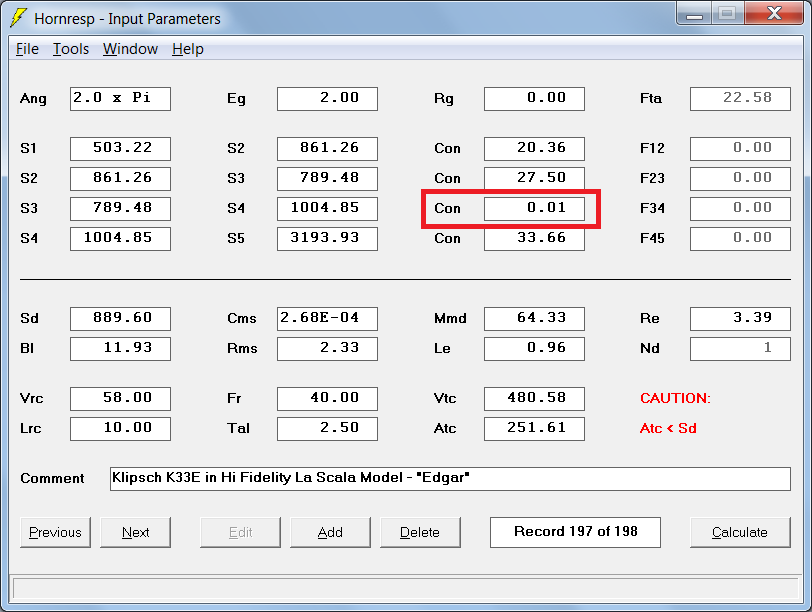
Task: Select the Eg field showing 2.00
Action: [x=327, y=99]
